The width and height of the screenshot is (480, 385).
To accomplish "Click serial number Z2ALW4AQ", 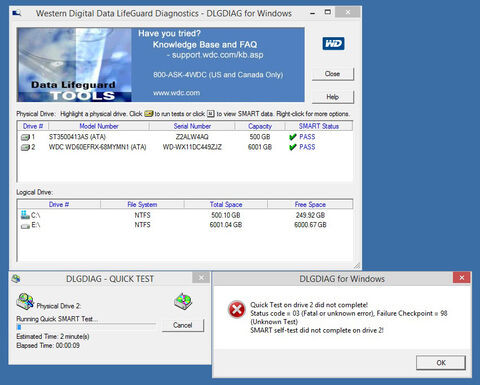I will pyautogui.click(x=192, y=137).
